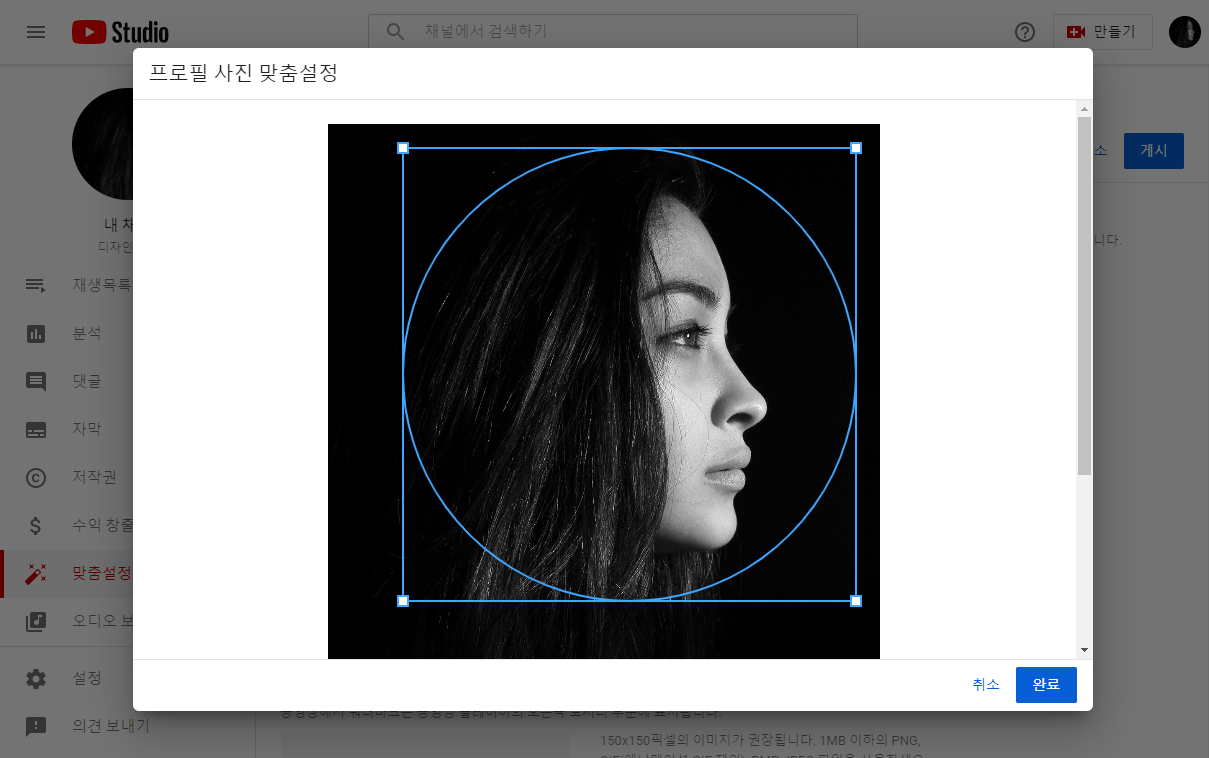Click 취소 to cancel the crop dialog

click(986, 685)
